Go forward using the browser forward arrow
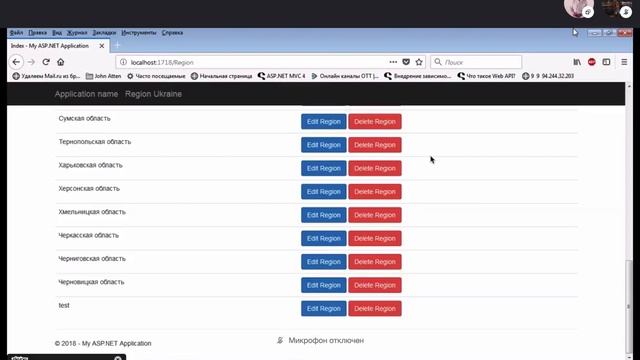This screenshot has width=640, height=360. 31,62
